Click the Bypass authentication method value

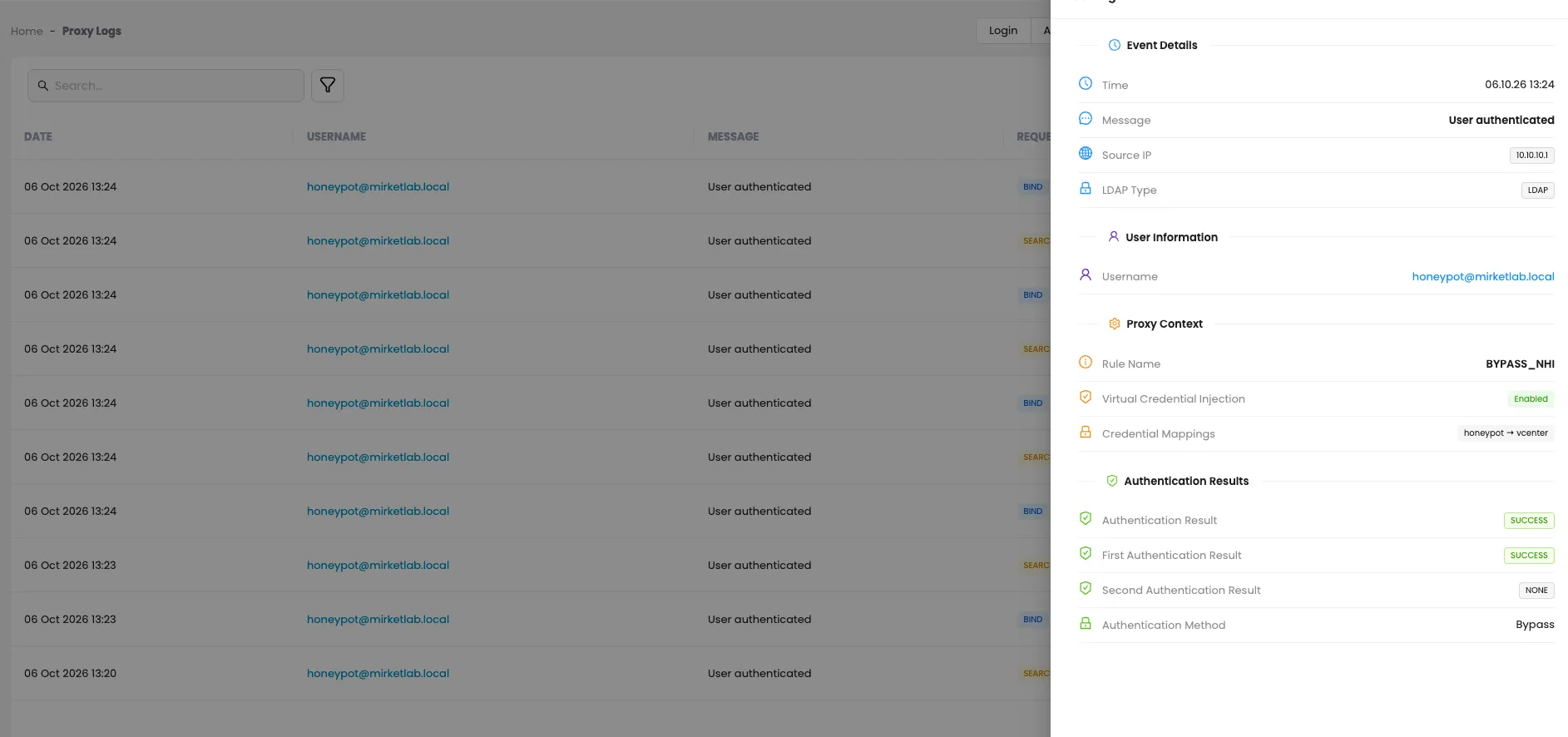pyautogui.click(x=1535, y=625)
